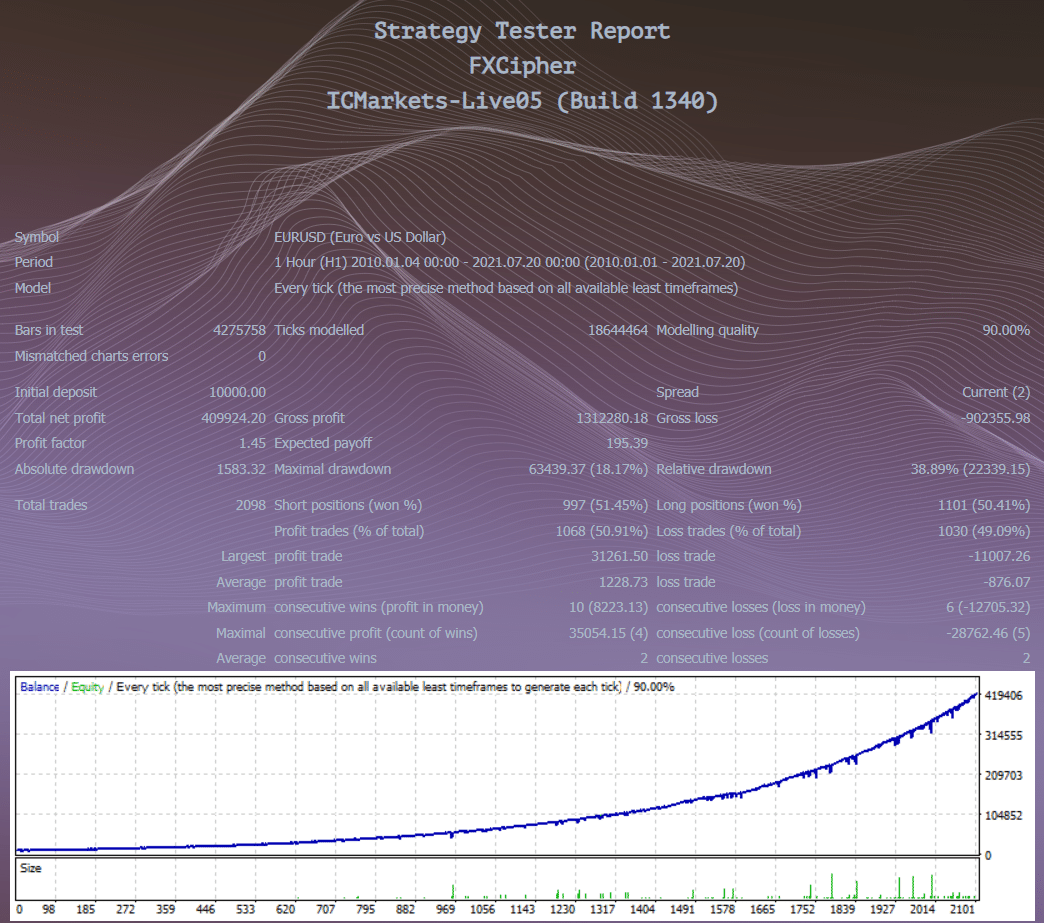This screenshot has width=1044, height=923.
Task: Select the value "997 (51.45%)"
Action: 605,505
